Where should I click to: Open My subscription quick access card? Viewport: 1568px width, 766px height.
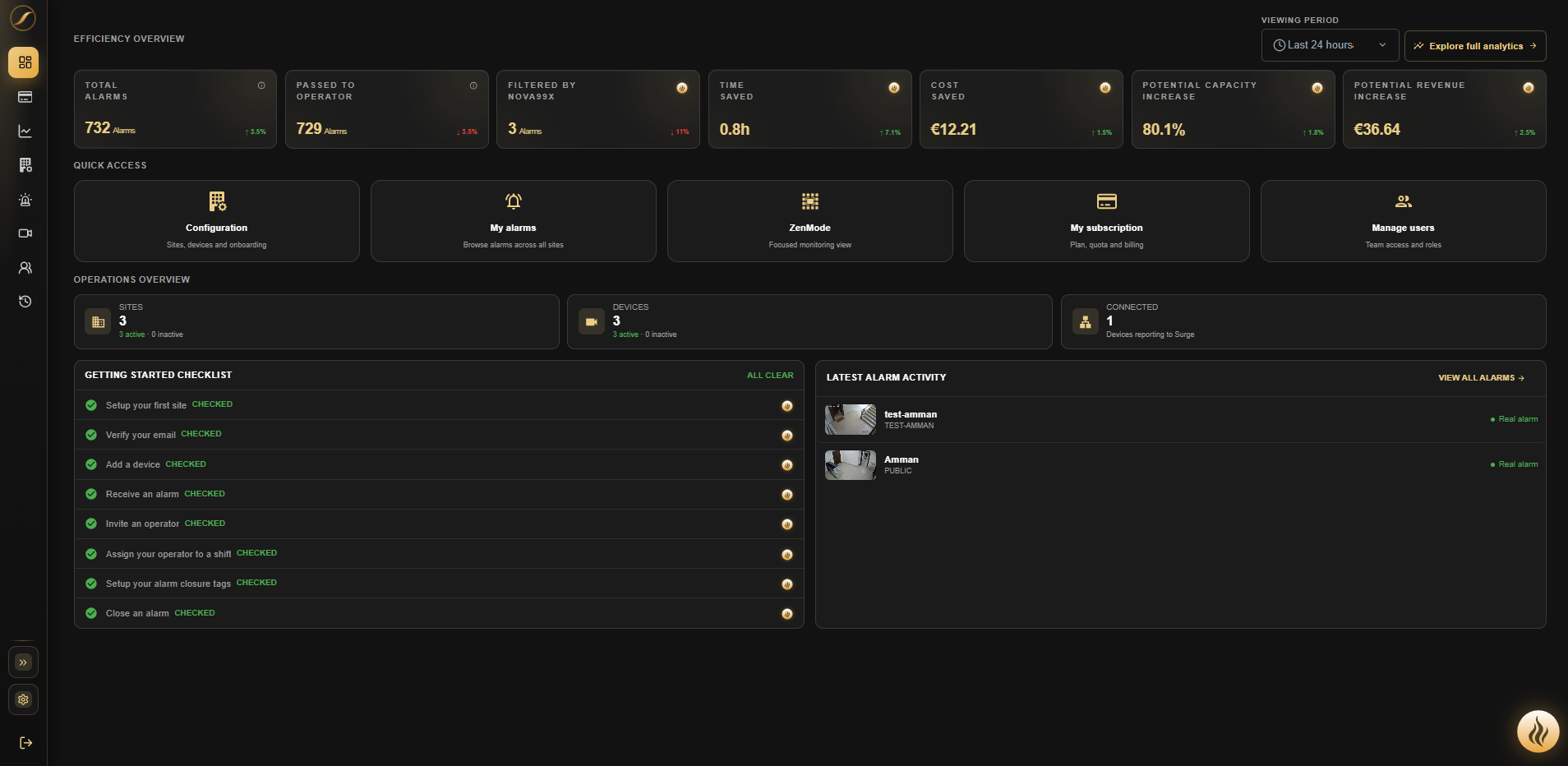1107,221
